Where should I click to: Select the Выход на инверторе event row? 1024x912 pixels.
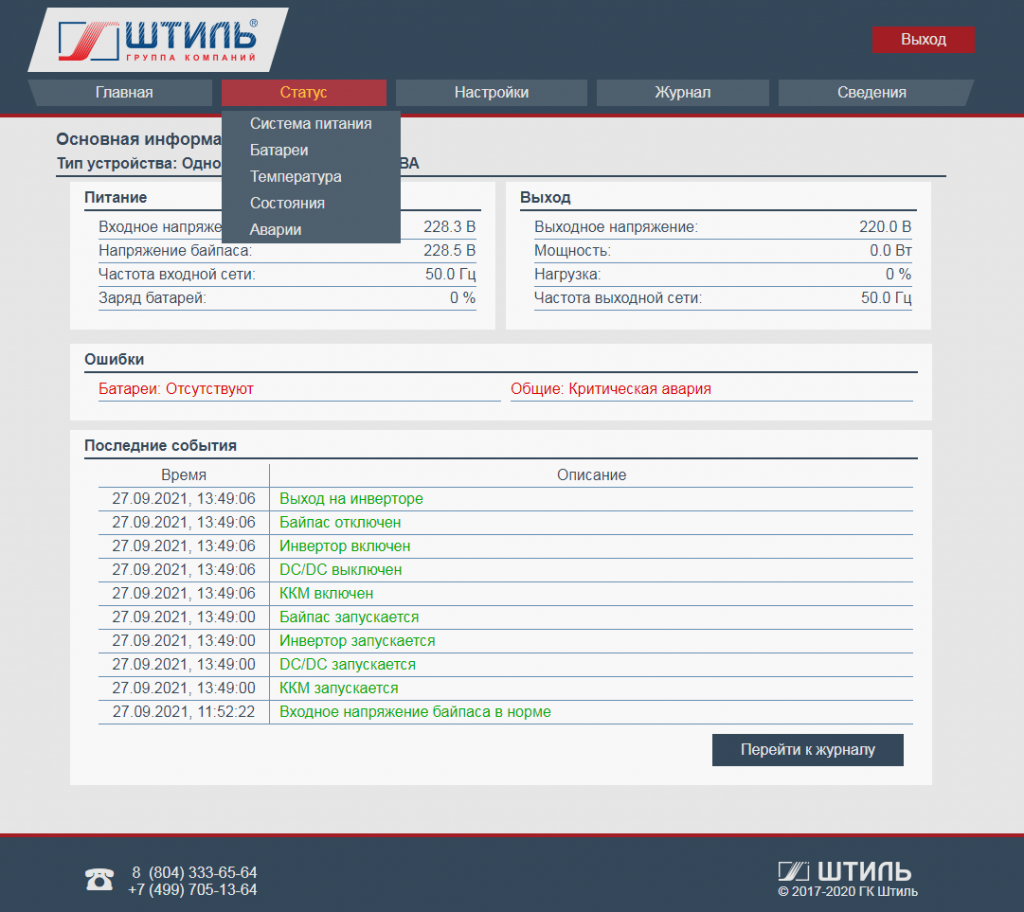351,499
